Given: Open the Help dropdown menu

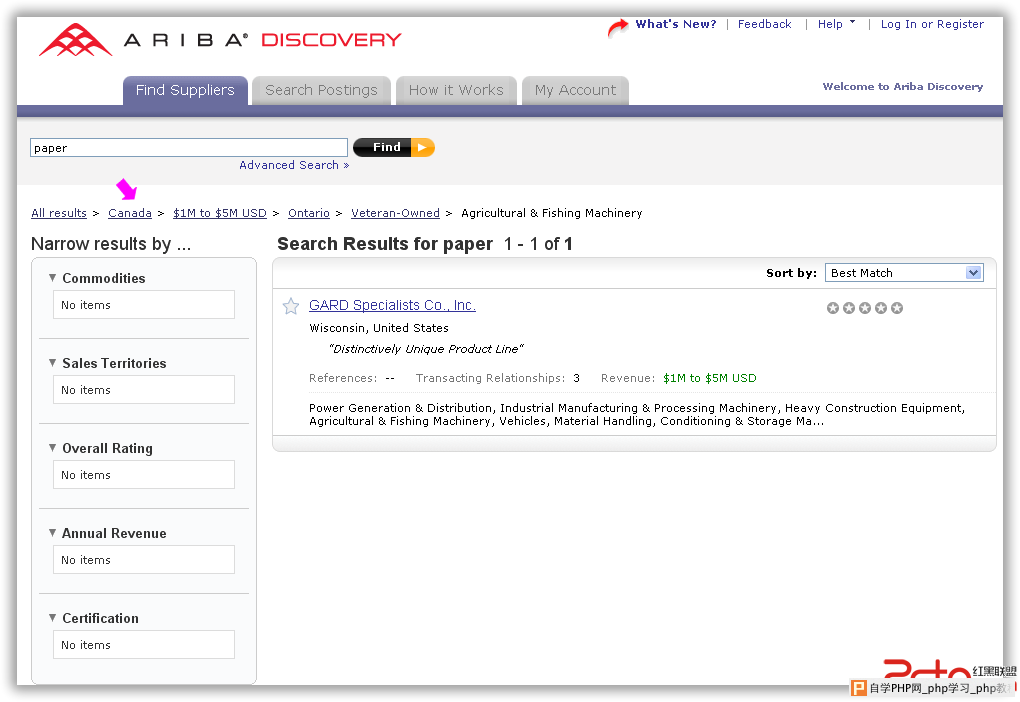Looking at the screenshot, I should click(x=836, y=24).
